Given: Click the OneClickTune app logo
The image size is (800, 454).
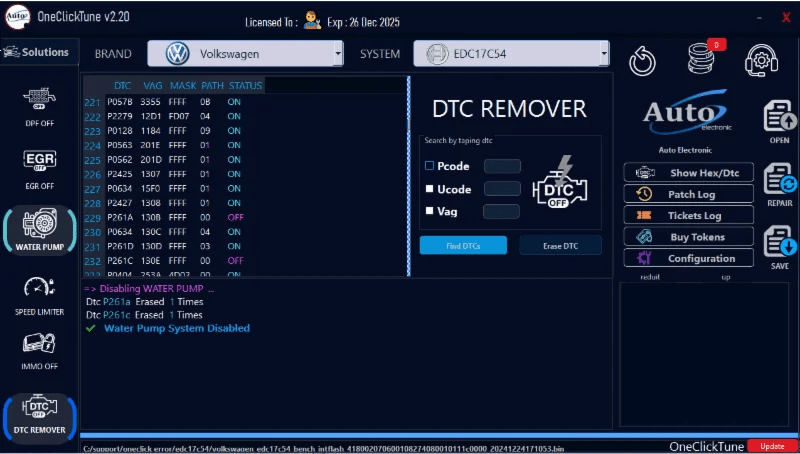Looking at the screenshot, I should [18, 17].
